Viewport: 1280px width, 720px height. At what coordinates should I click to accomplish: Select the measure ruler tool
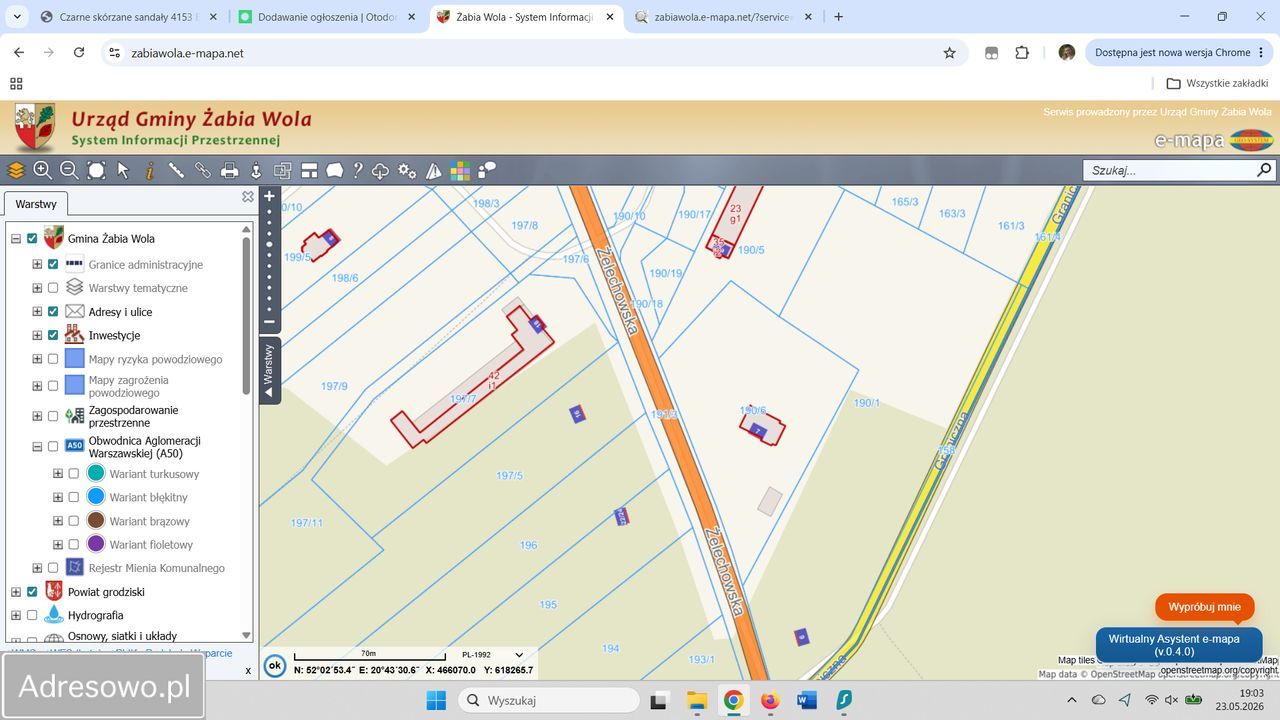(176, 170)
